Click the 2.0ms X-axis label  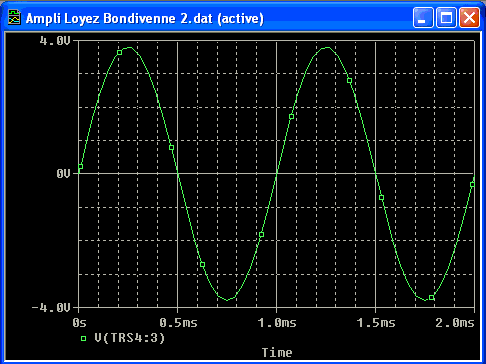(455, 323)
